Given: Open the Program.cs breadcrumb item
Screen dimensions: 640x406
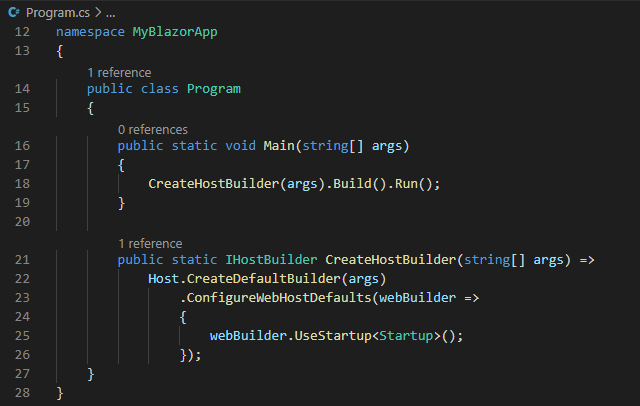Looking at the screenshot, I should (58, 13).
